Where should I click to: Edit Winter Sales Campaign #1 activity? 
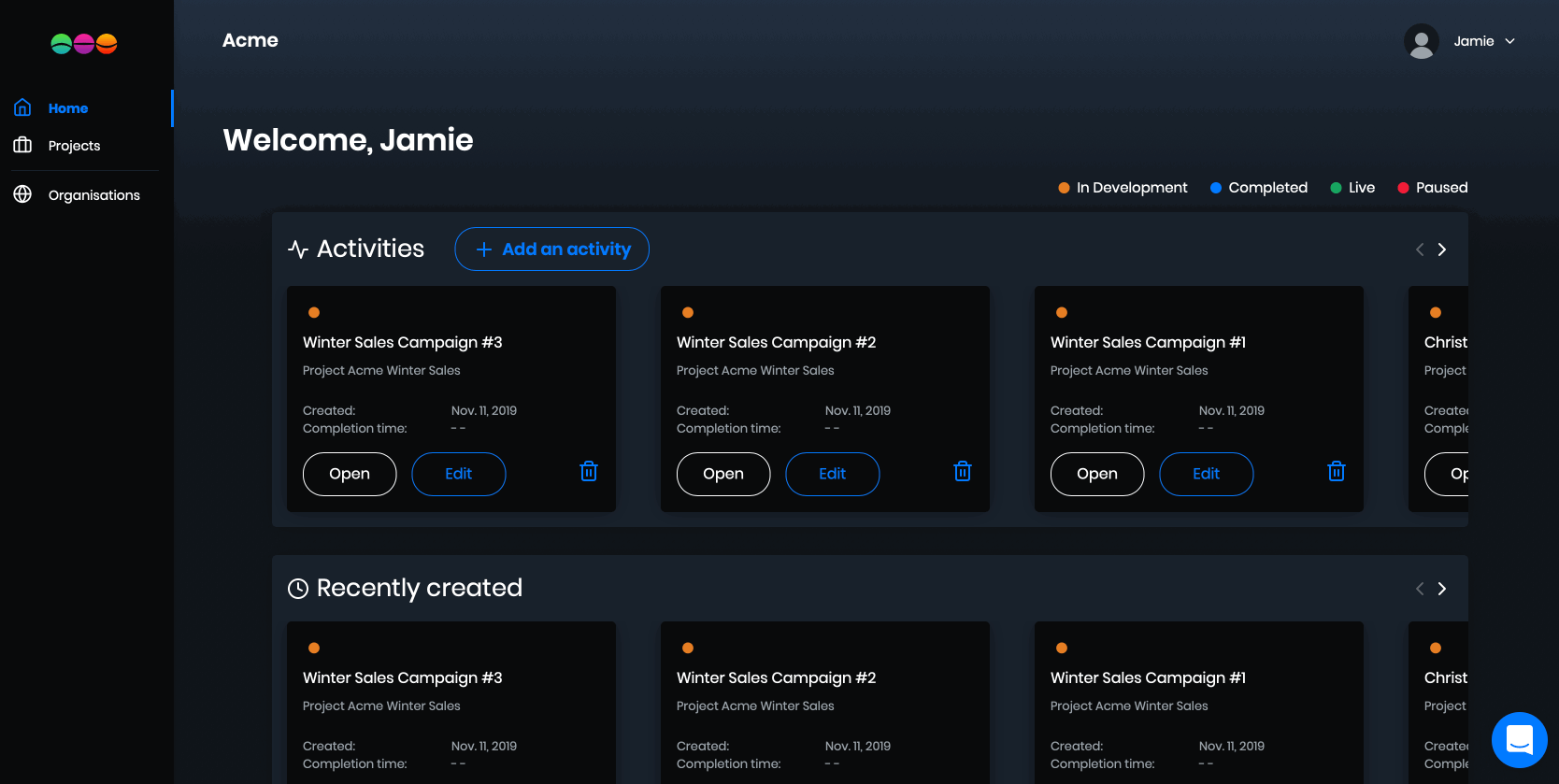(x=1207, y=474)
